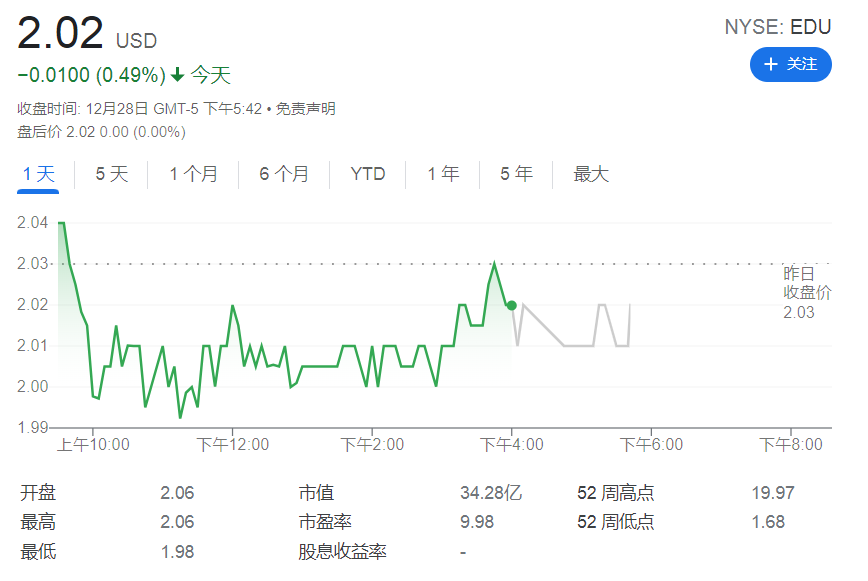Screen dimensions: 868x581
Task: Switch to the 5 天 chart tab
Action: click(112, 174)
